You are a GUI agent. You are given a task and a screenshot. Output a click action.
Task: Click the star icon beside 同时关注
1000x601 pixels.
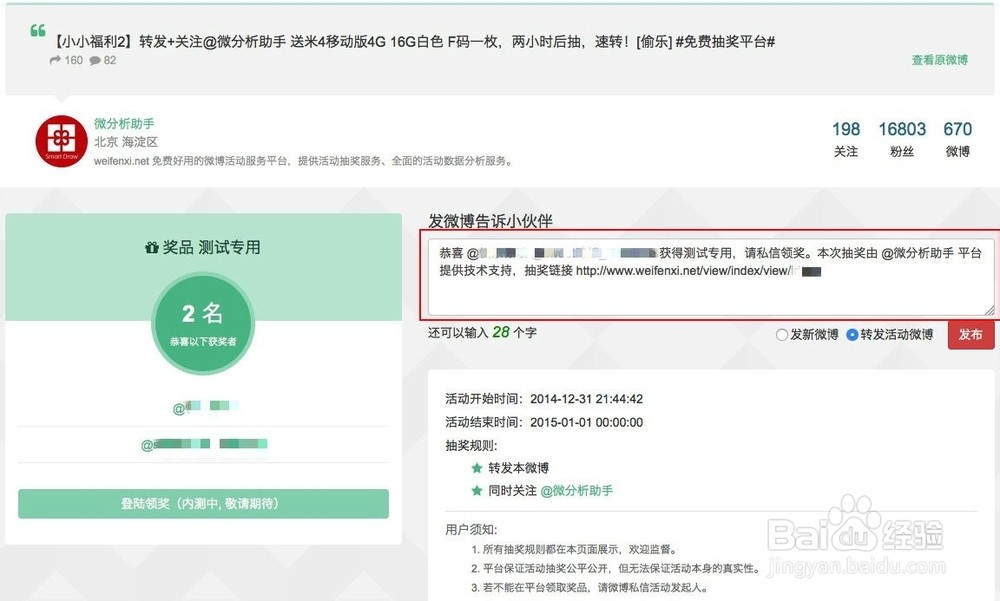[x=476, y=491]
